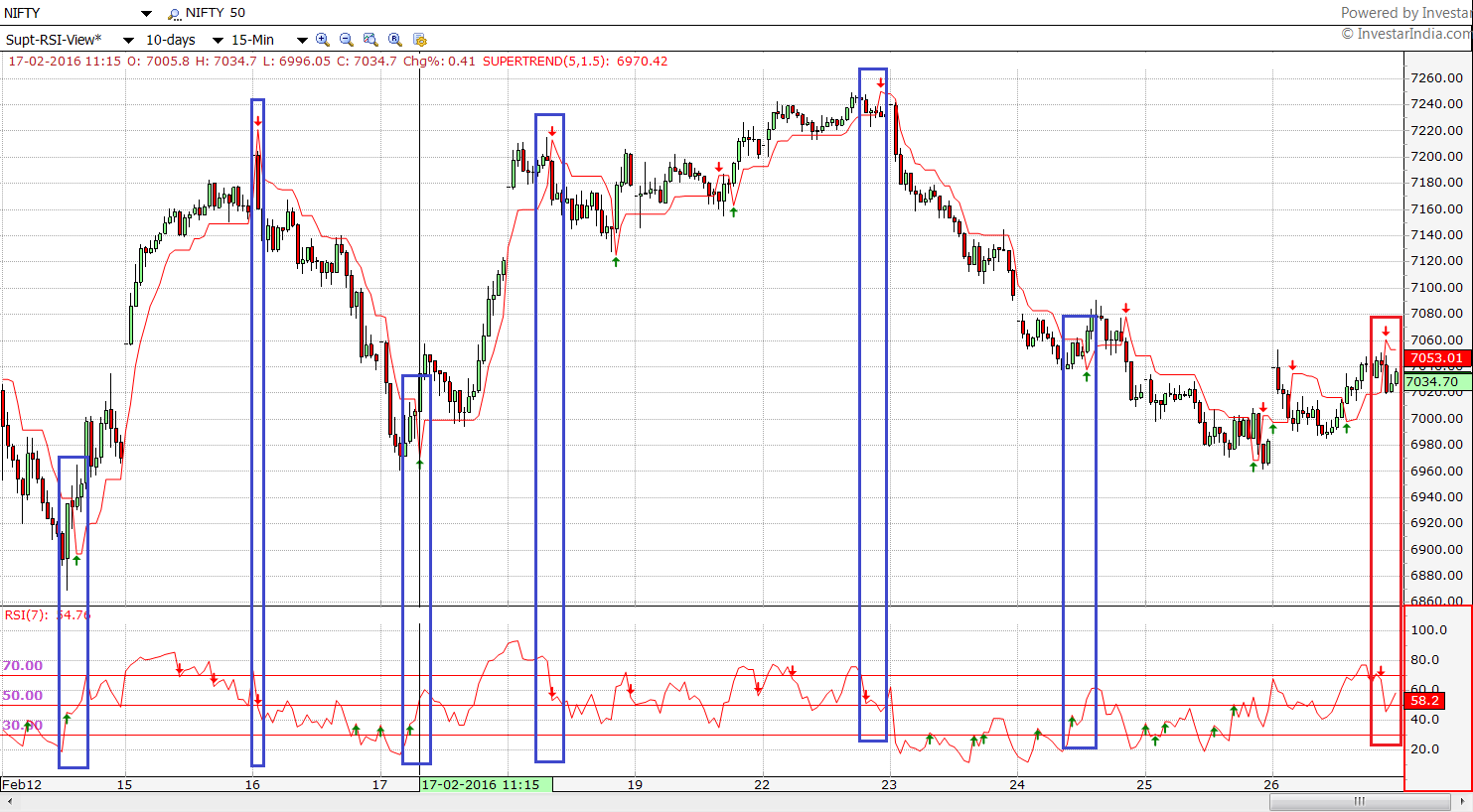Image resolution: width=1473 pixels, height=812 pixels.
Task: Click the 7260.00 price axis label
Action: coord(1437,77)
